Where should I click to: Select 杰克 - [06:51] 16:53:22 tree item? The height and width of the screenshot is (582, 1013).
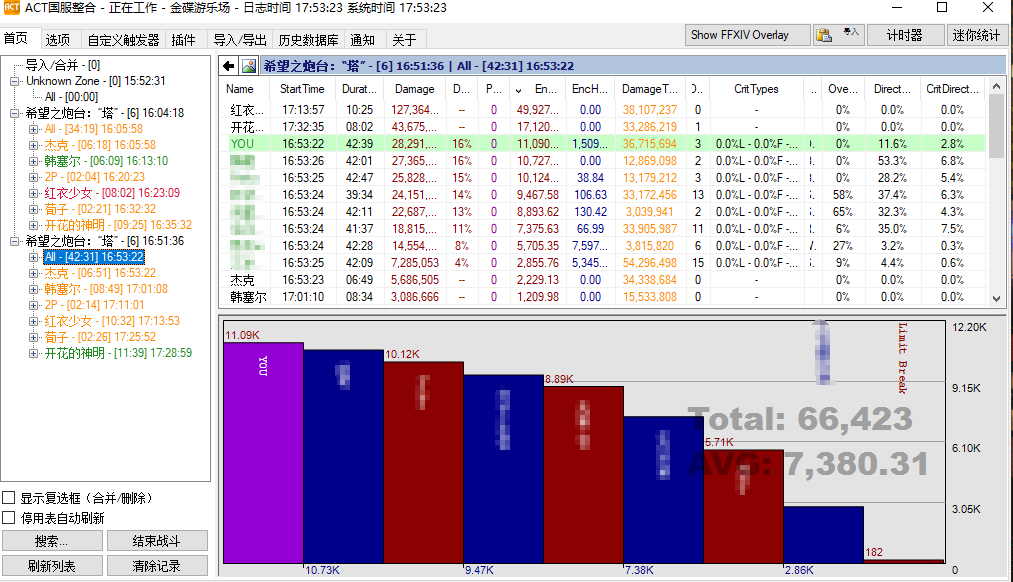100,273
